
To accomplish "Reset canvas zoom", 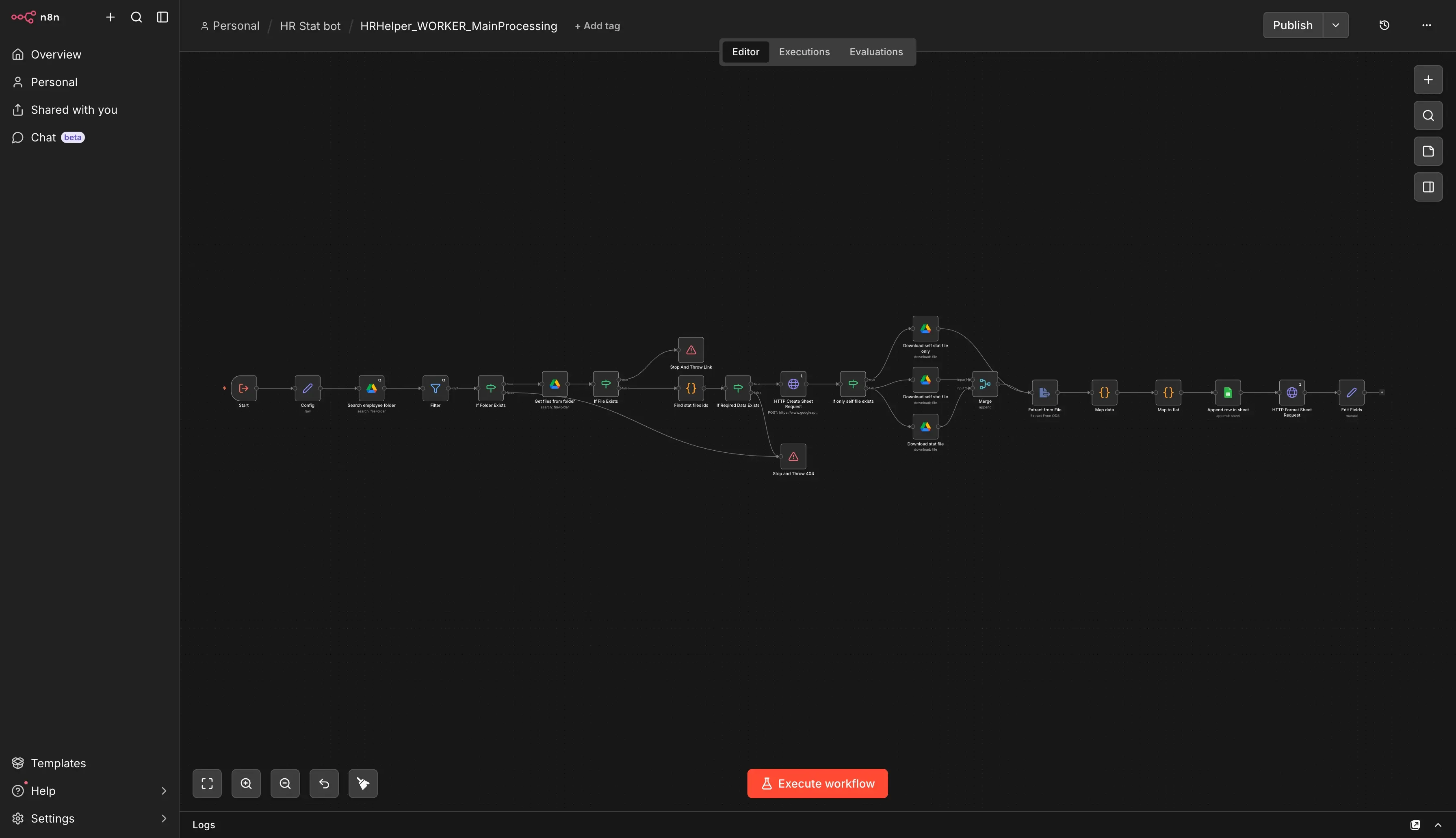I will 325,783.
